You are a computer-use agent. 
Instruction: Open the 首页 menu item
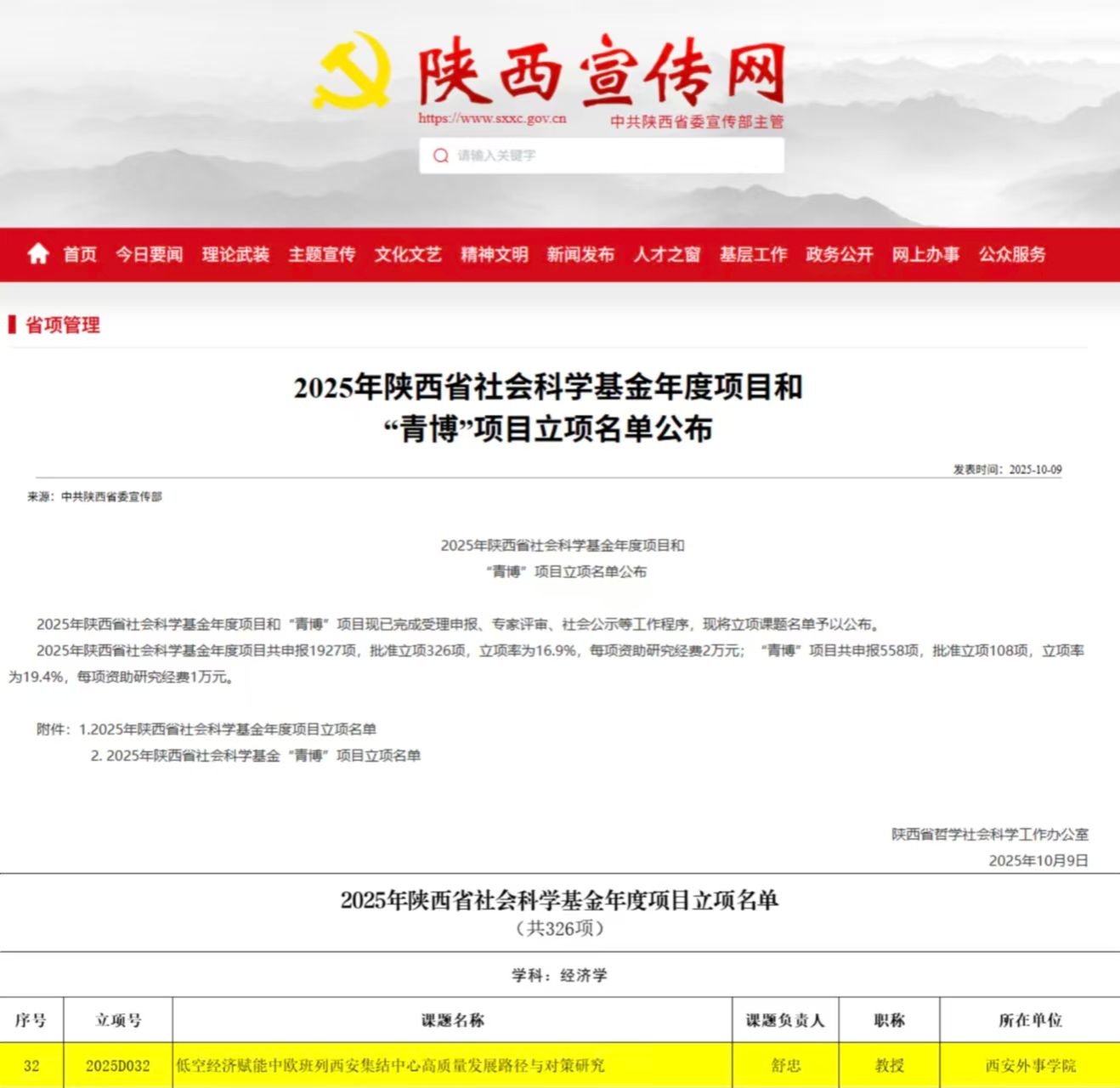tap(80, 254)
